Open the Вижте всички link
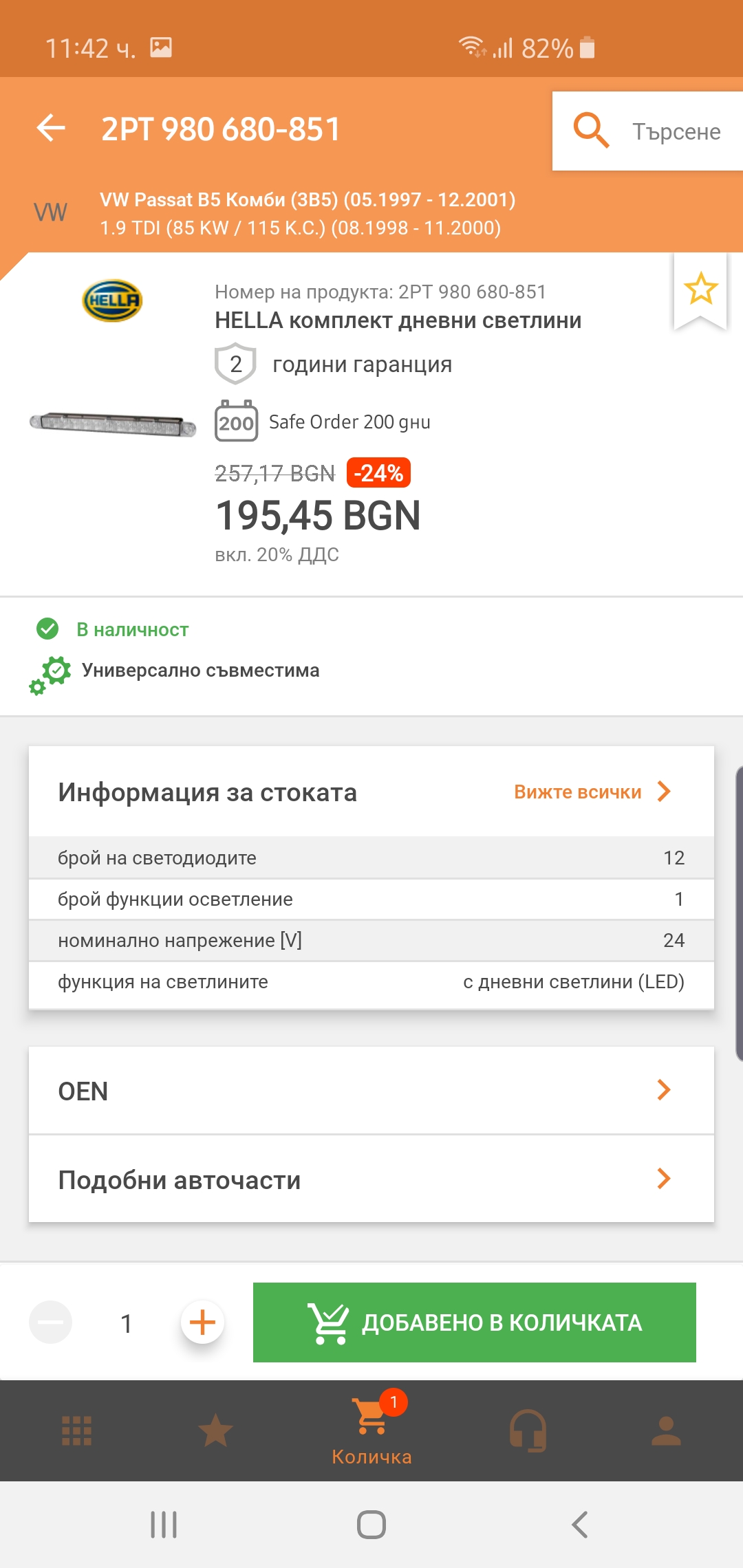 (x=592, y=792)
